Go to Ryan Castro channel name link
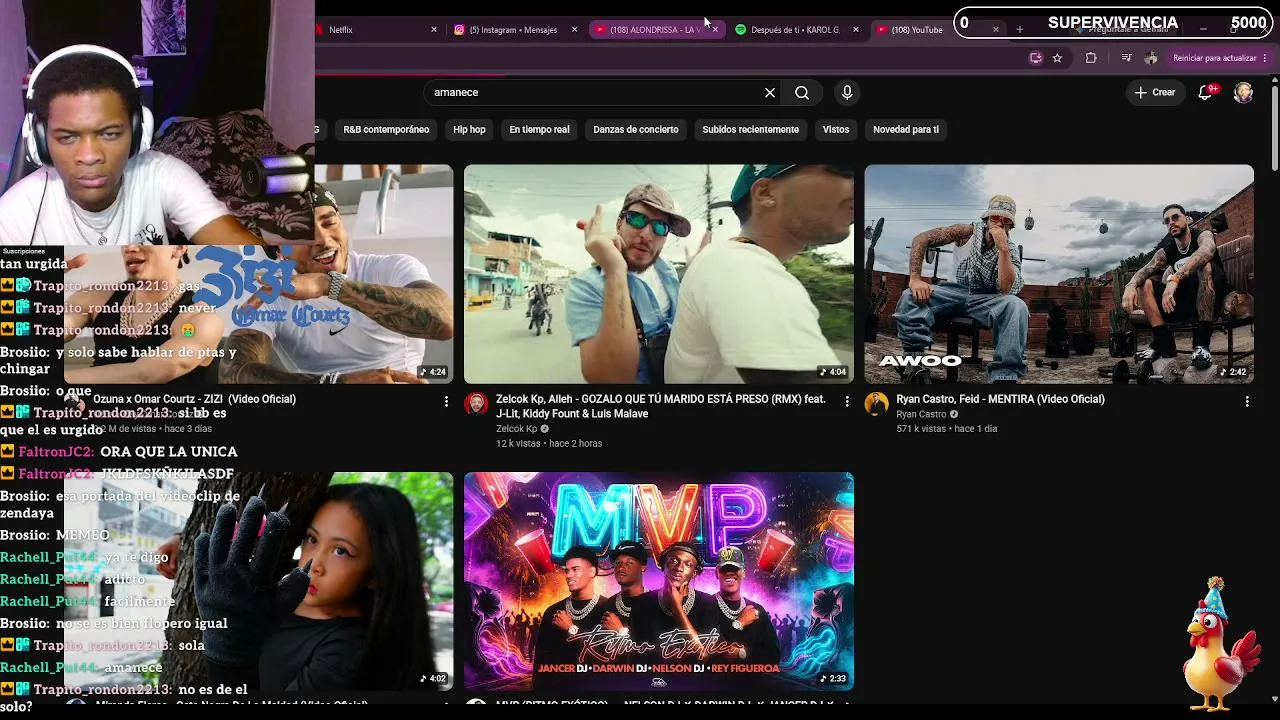The image size is (1280, 720). (921, 414)
